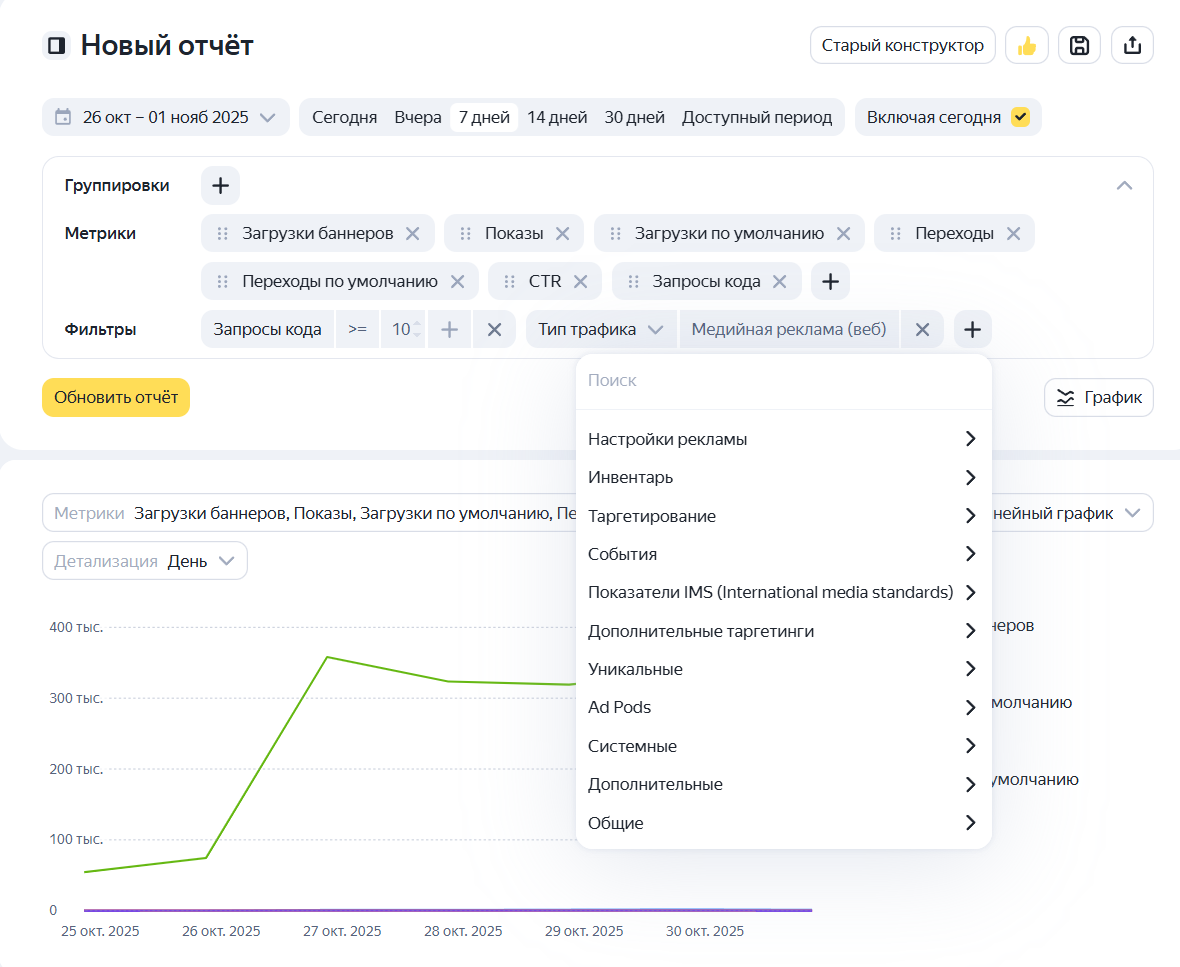The image size is (1180, 967).
Task: Expand Настройки рекламы menu category
Action: [x=783, y=439]
